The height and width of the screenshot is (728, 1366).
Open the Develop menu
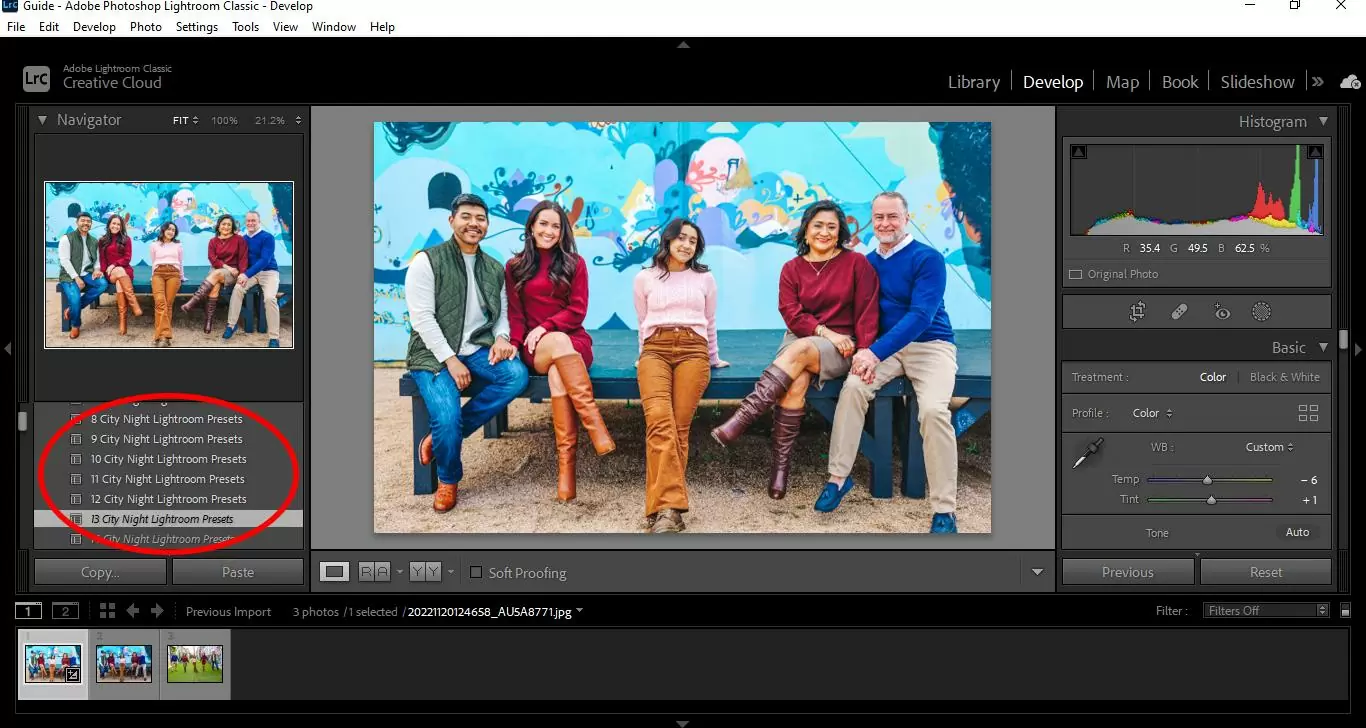point(94,27)
